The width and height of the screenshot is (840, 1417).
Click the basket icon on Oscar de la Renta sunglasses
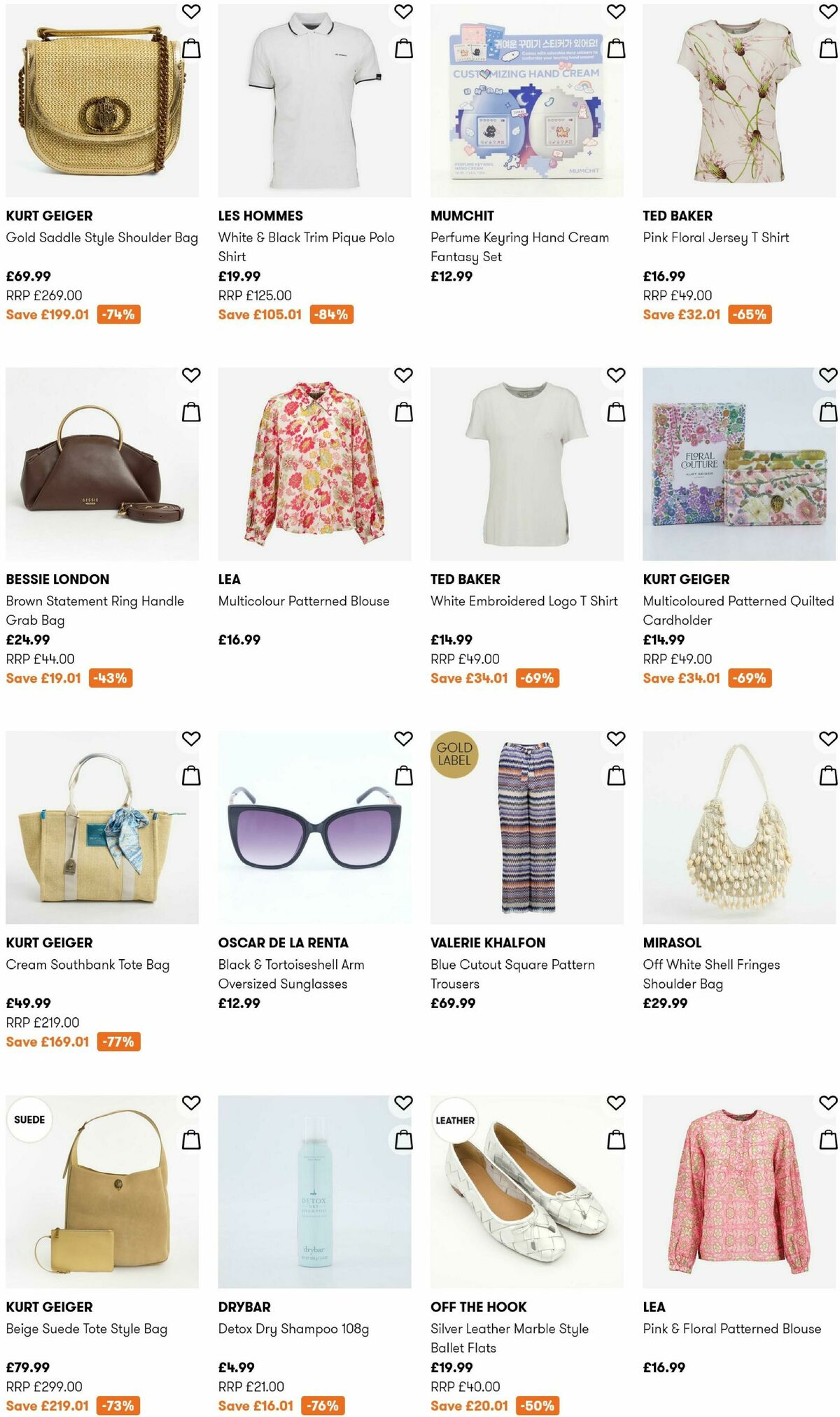click(x=402, y=775)
